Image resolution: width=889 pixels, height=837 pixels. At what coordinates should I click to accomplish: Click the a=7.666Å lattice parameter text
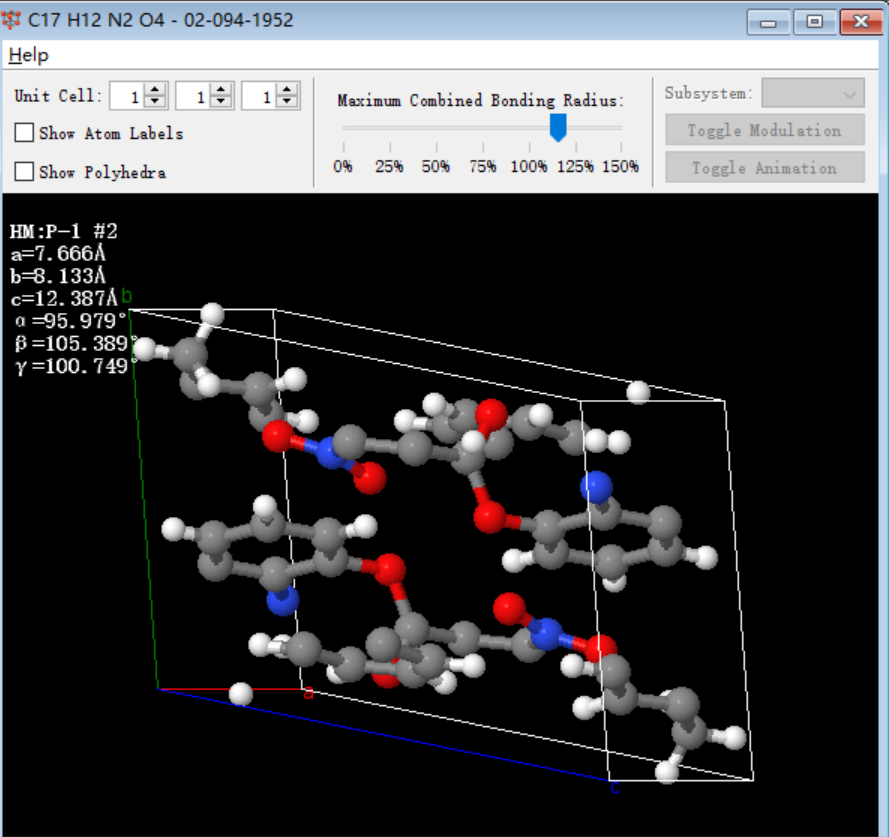(58, 253)
